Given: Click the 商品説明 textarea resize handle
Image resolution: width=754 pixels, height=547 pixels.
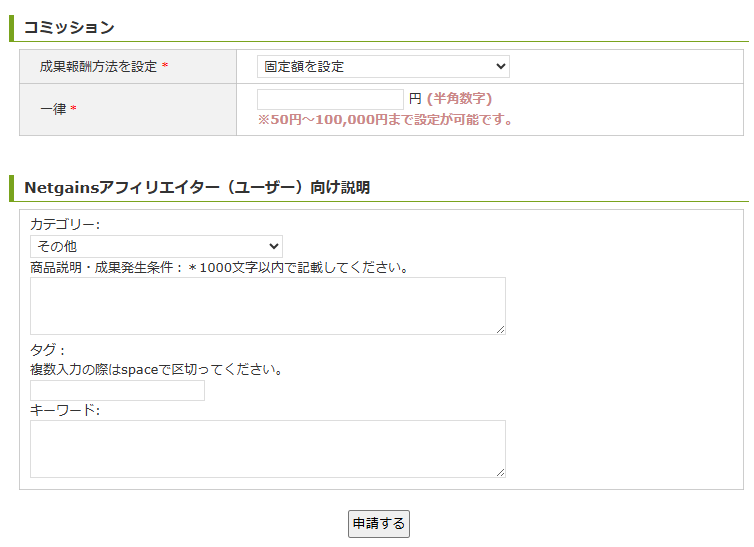Looking at the screenshot, I should coord(500,329).
